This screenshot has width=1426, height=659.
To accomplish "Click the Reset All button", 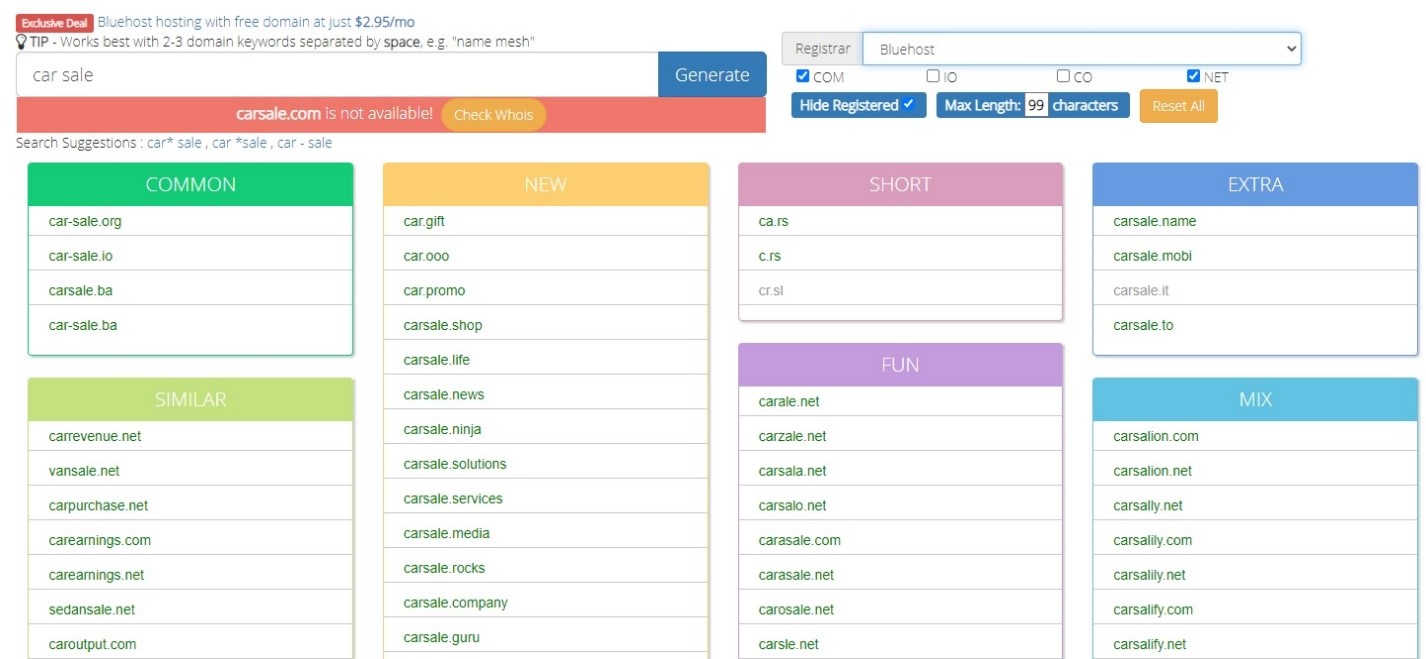I will click(1178, 106).
